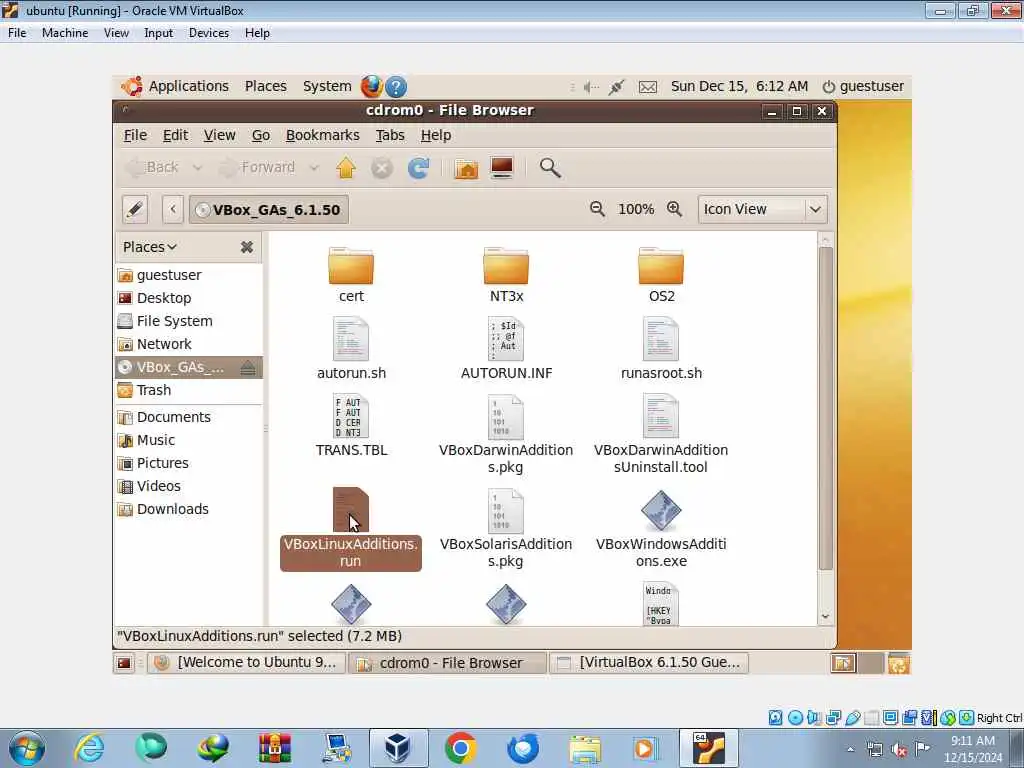Select VBoxWindowsAdditions.exe file

tap(661, 528)
